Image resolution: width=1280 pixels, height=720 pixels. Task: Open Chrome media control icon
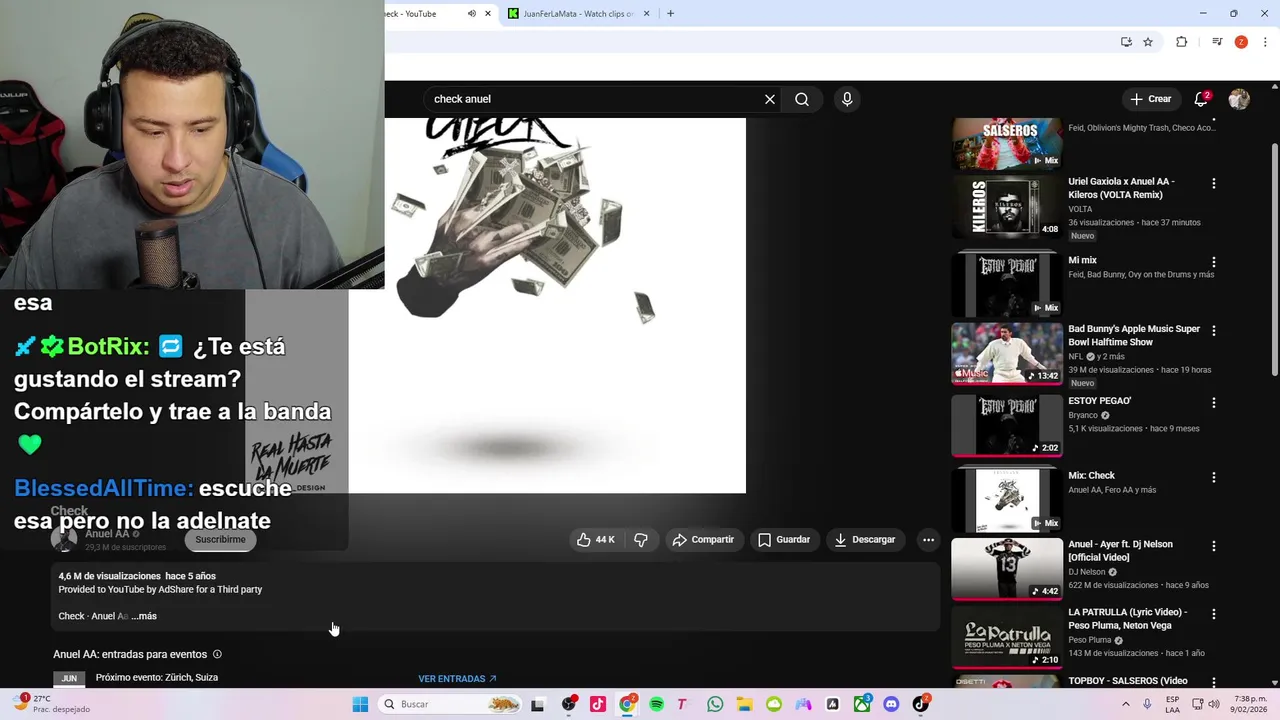[1217, 42]
